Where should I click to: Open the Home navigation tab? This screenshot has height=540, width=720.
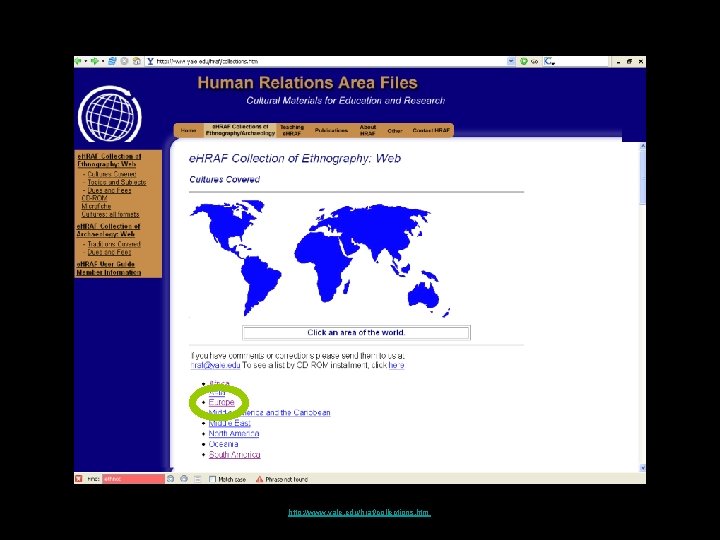pos(188,130)
